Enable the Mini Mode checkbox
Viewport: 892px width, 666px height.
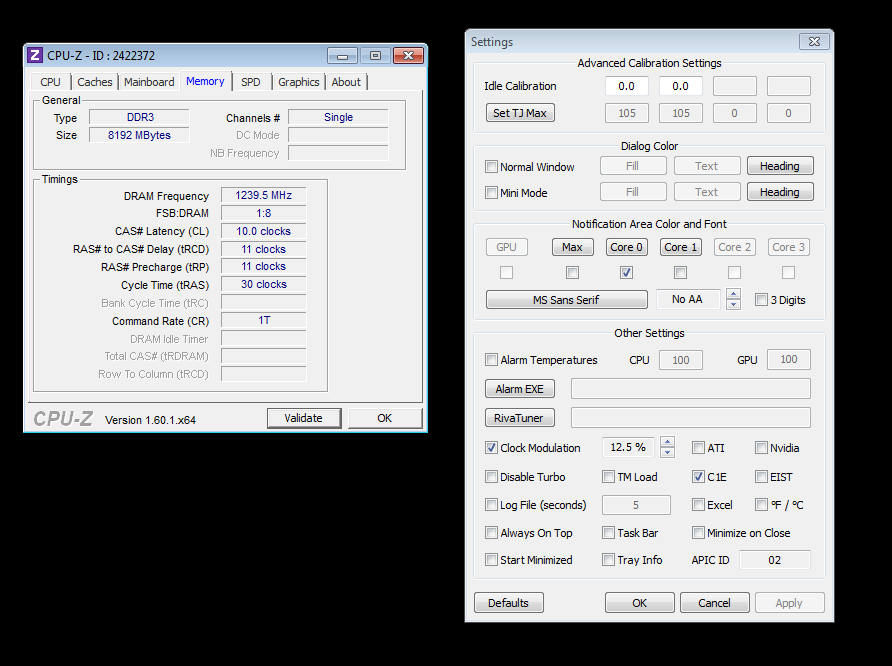coord(491,193)
